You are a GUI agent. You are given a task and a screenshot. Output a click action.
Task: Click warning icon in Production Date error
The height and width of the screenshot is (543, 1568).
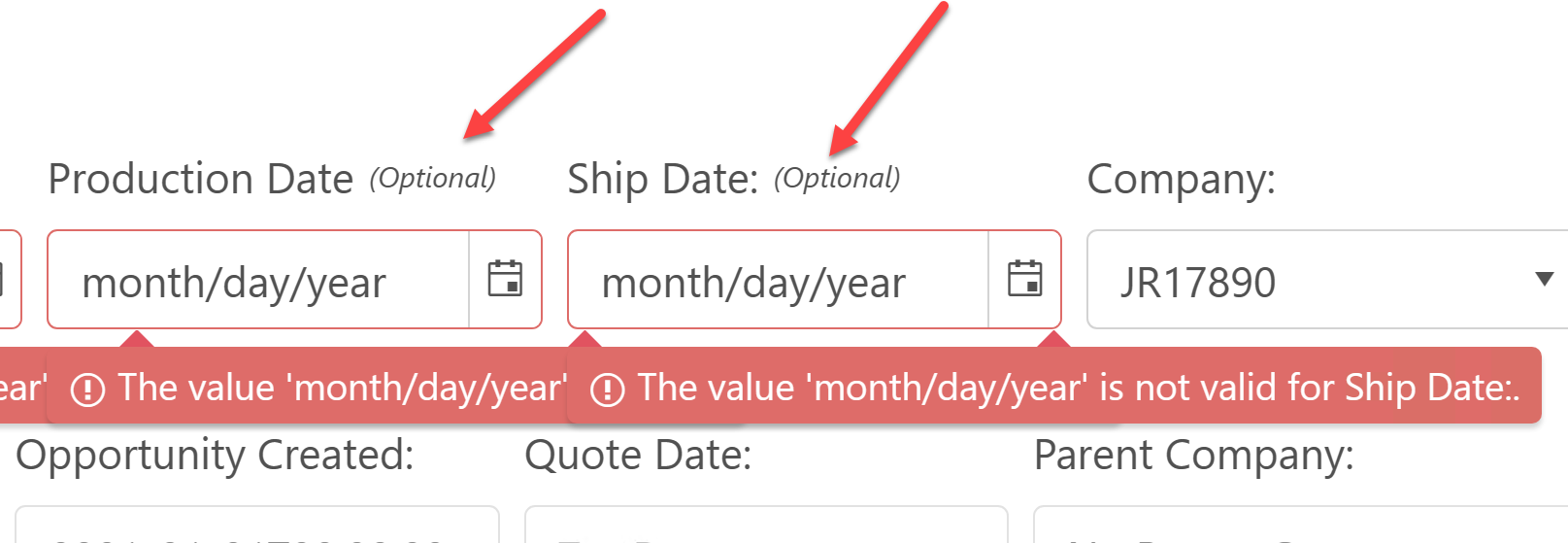tap(87, 390)
